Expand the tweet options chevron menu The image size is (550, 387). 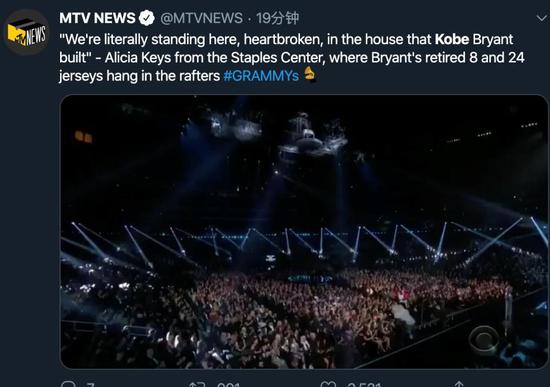click(x=542, y=18)
